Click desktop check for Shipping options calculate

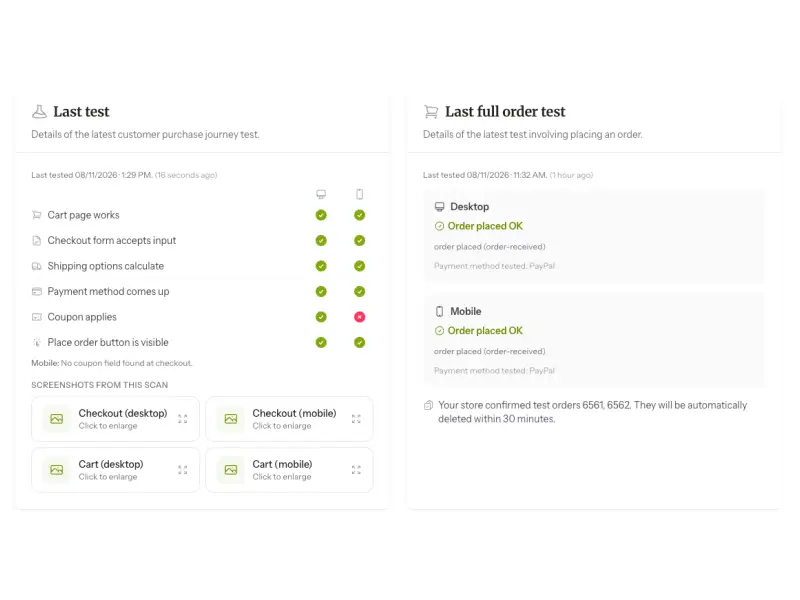coord(321,266)
